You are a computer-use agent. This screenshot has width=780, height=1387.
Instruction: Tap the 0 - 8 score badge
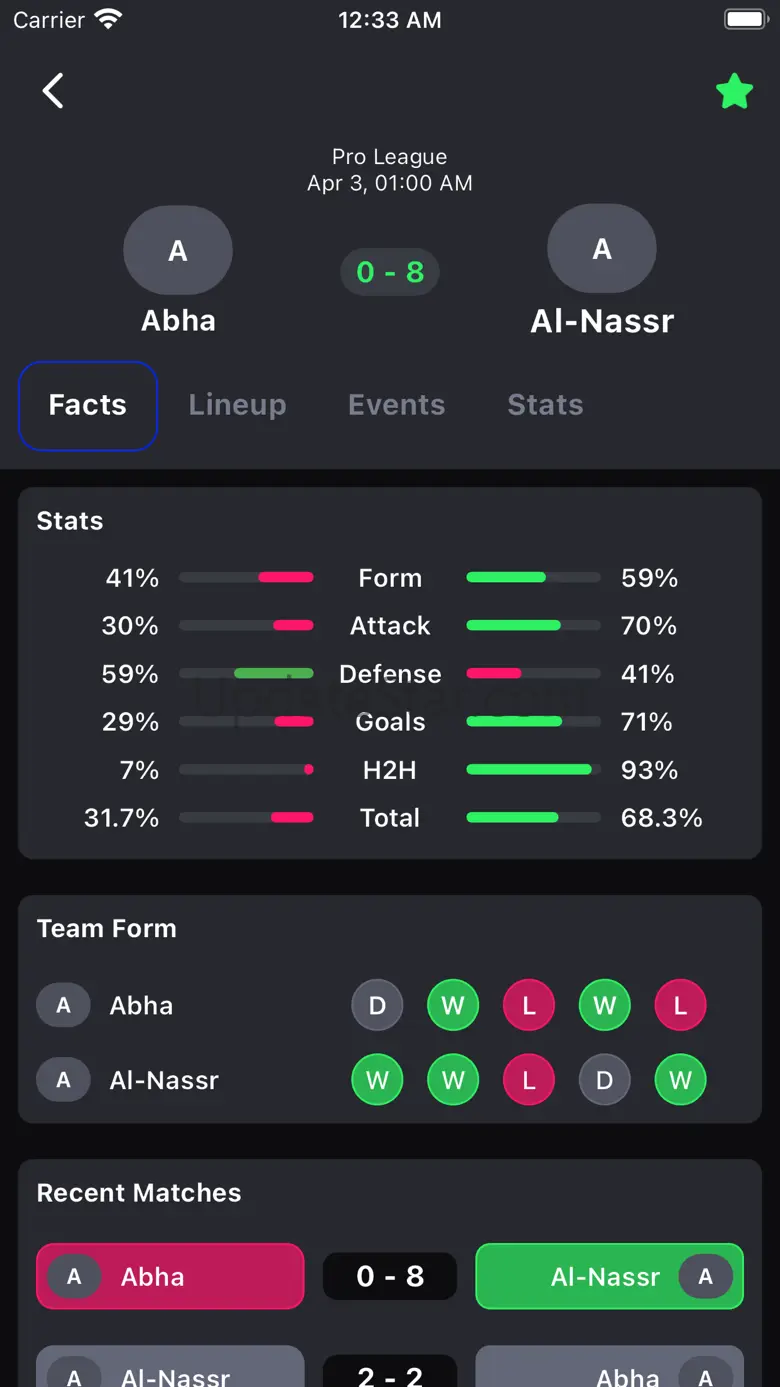[390, 272]
